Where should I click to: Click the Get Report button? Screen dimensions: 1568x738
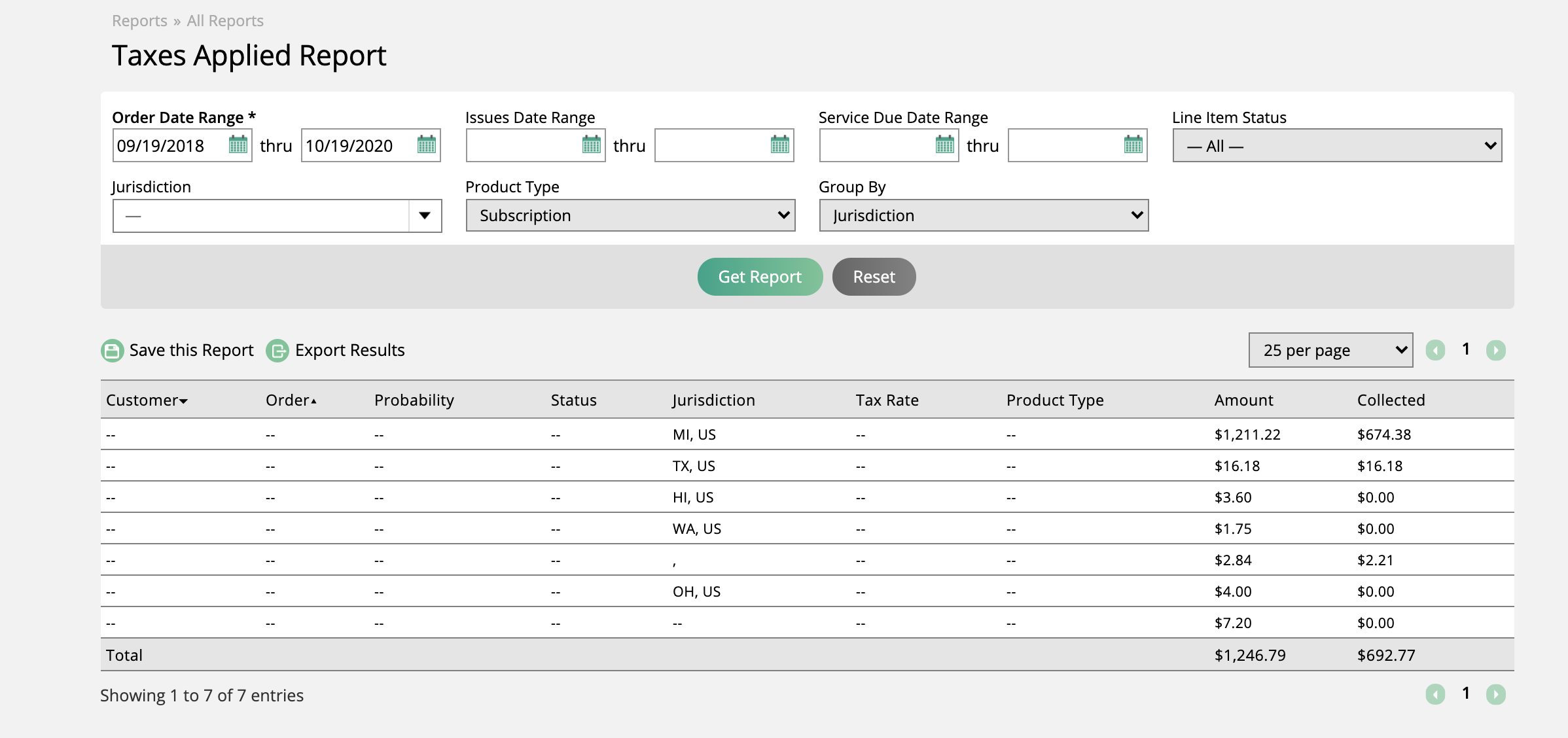760,276
